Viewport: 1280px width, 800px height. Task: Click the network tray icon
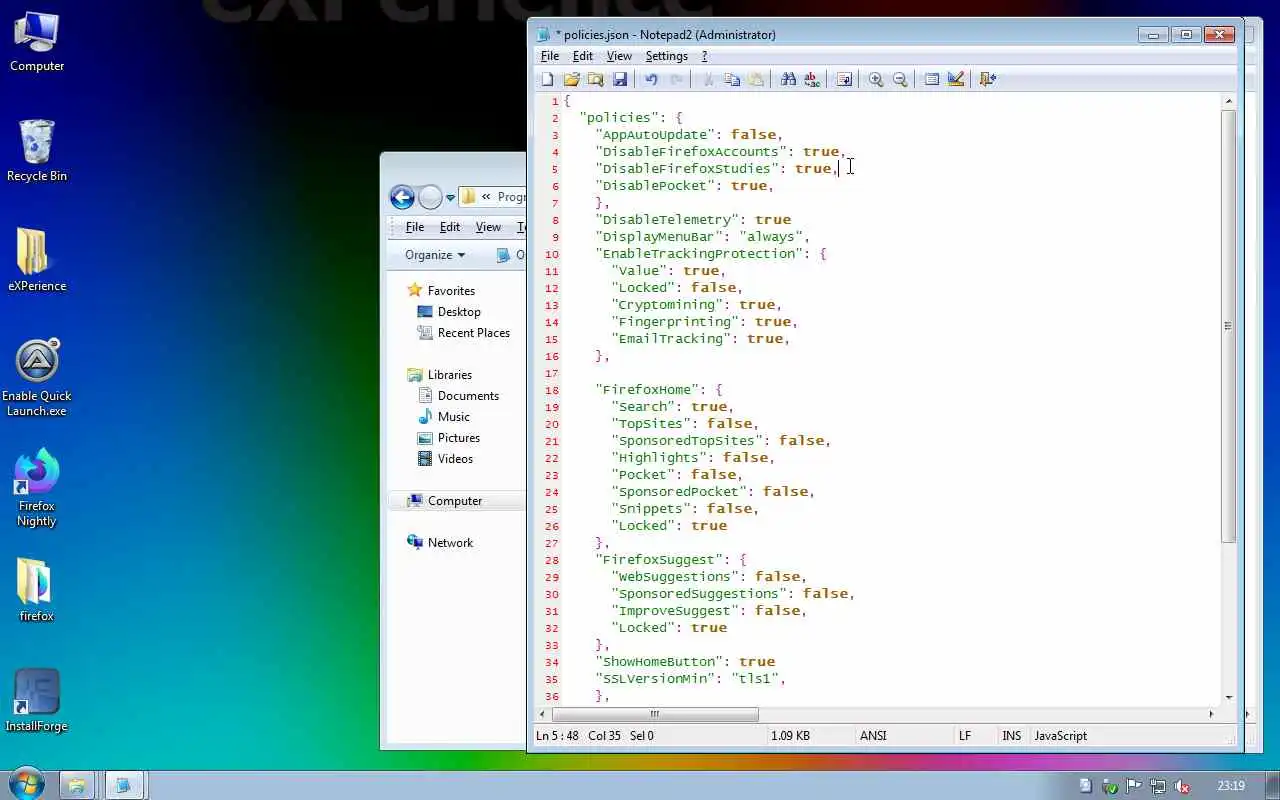point(1157,786)
